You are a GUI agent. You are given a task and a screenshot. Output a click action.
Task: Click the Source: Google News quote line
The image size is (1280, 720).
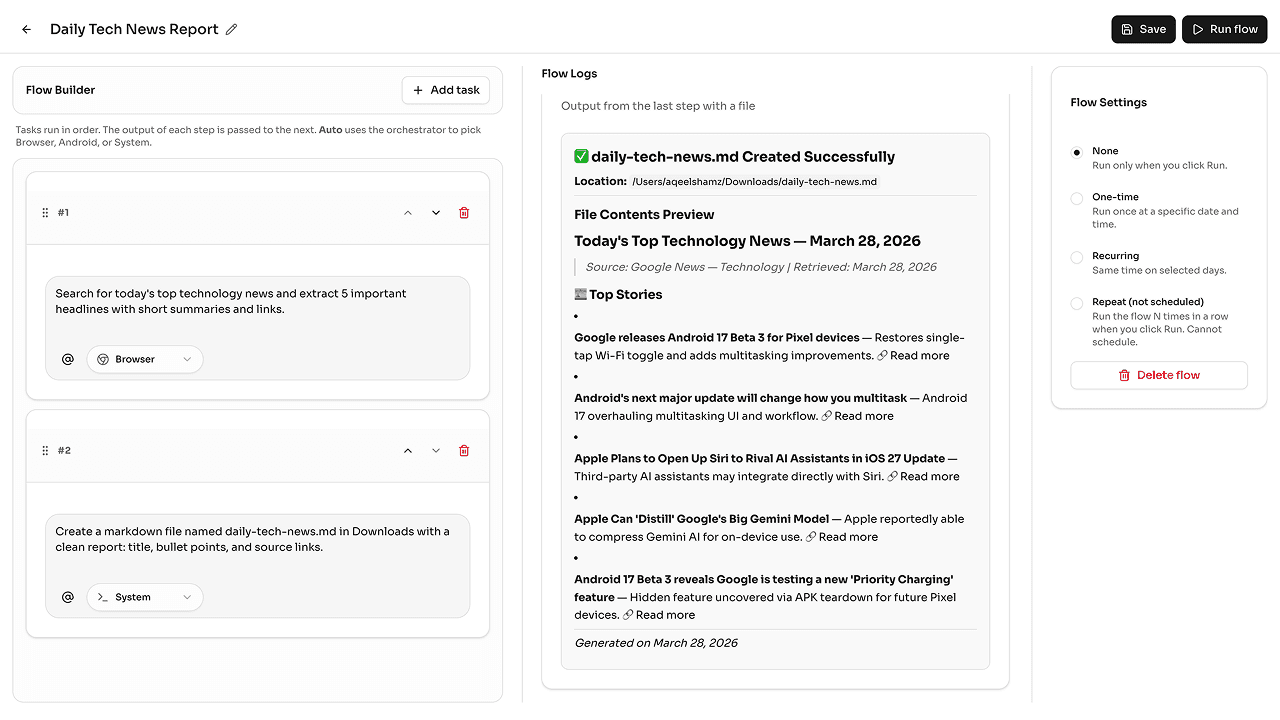tap(761, 267)
